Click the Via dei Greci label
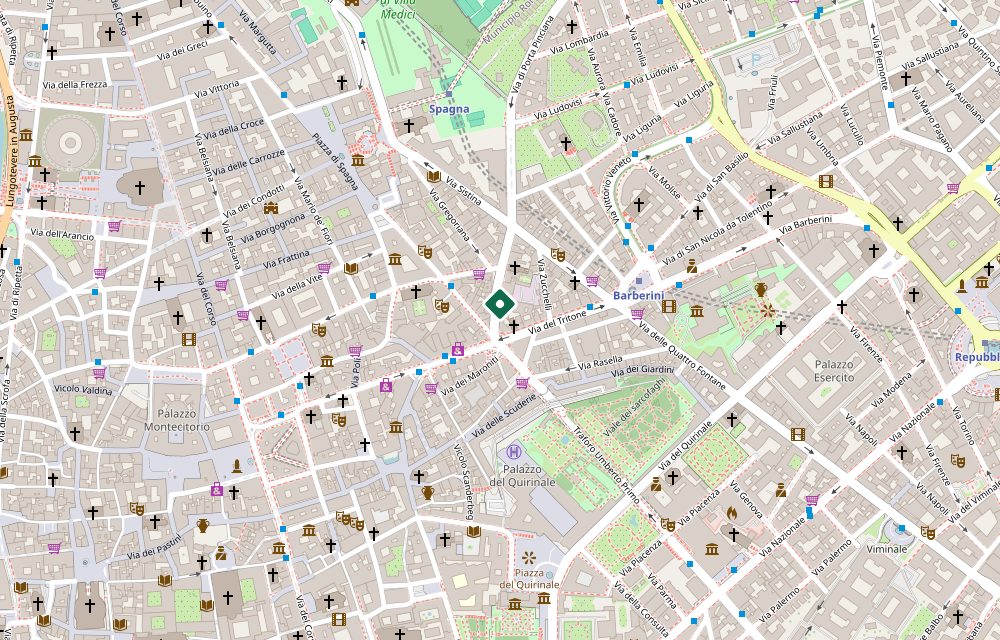 pyautogui.click(x=182, y=50)
